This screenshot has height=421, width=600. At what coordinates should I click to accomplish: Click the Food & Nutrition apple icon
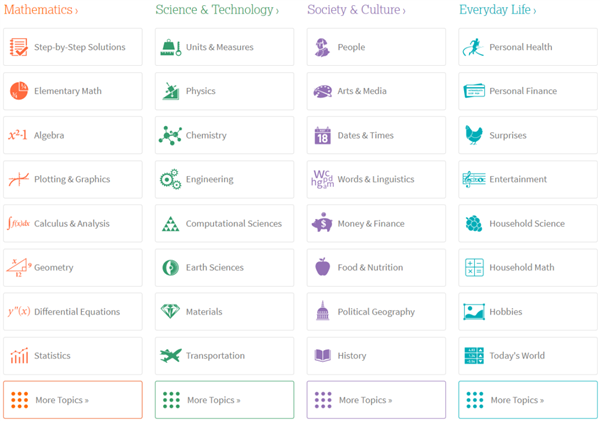click(x=322, y=267)
